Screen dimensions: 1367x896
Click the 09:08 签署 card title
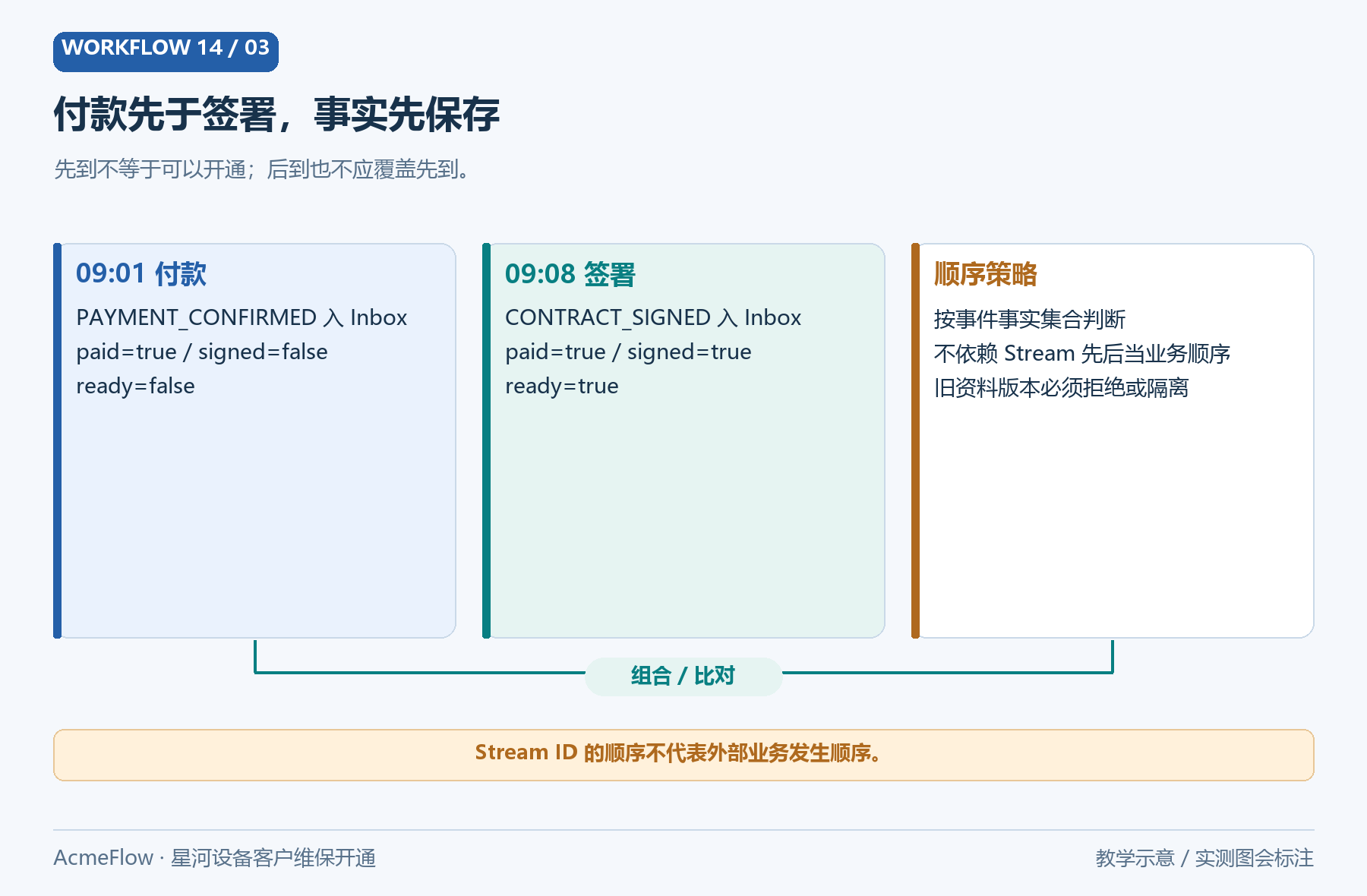(x=570, y=273)
